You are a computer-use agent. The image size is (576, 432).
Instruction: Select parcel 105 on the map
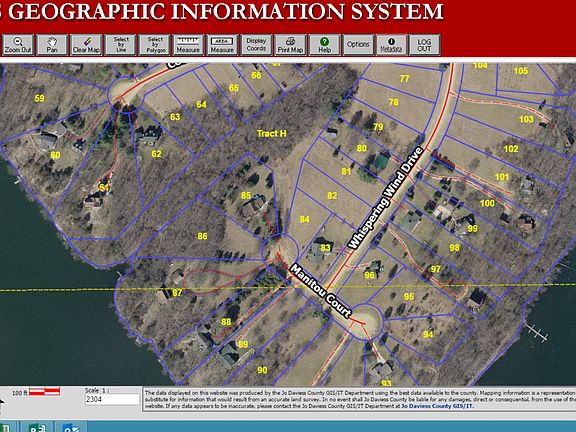point(521,71)
